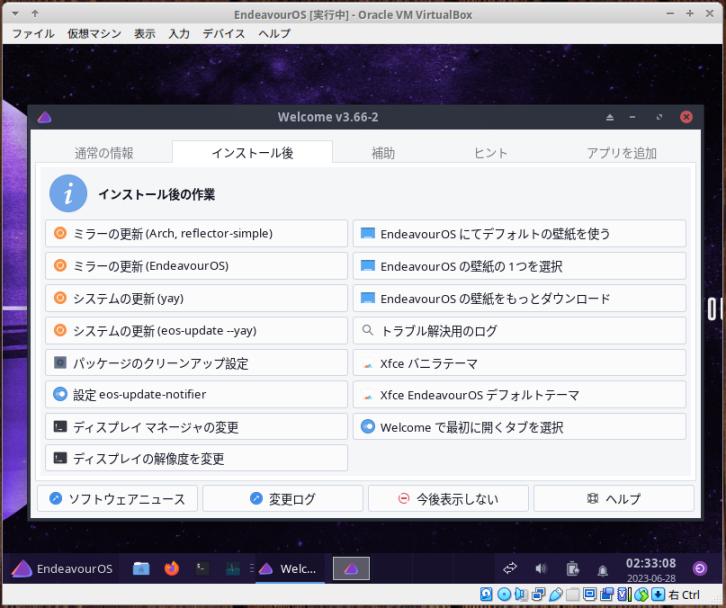Click the Welc... window button in the taskbar
This screenshot has height=608, width=726.
click(288, 568)
